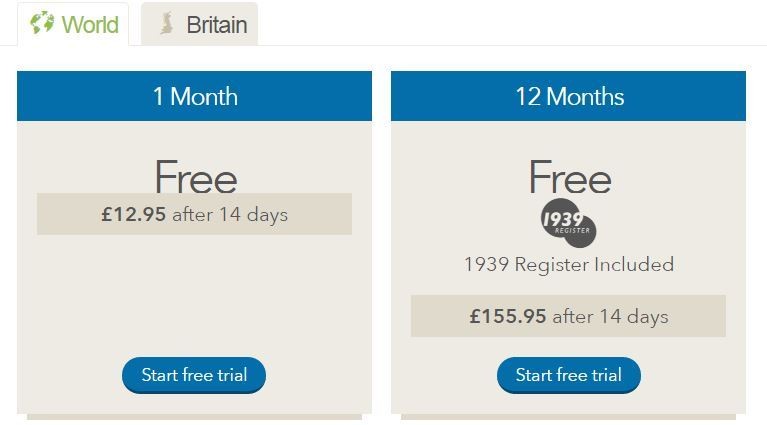Click empty area of 1 Month card

coord(194,293)
